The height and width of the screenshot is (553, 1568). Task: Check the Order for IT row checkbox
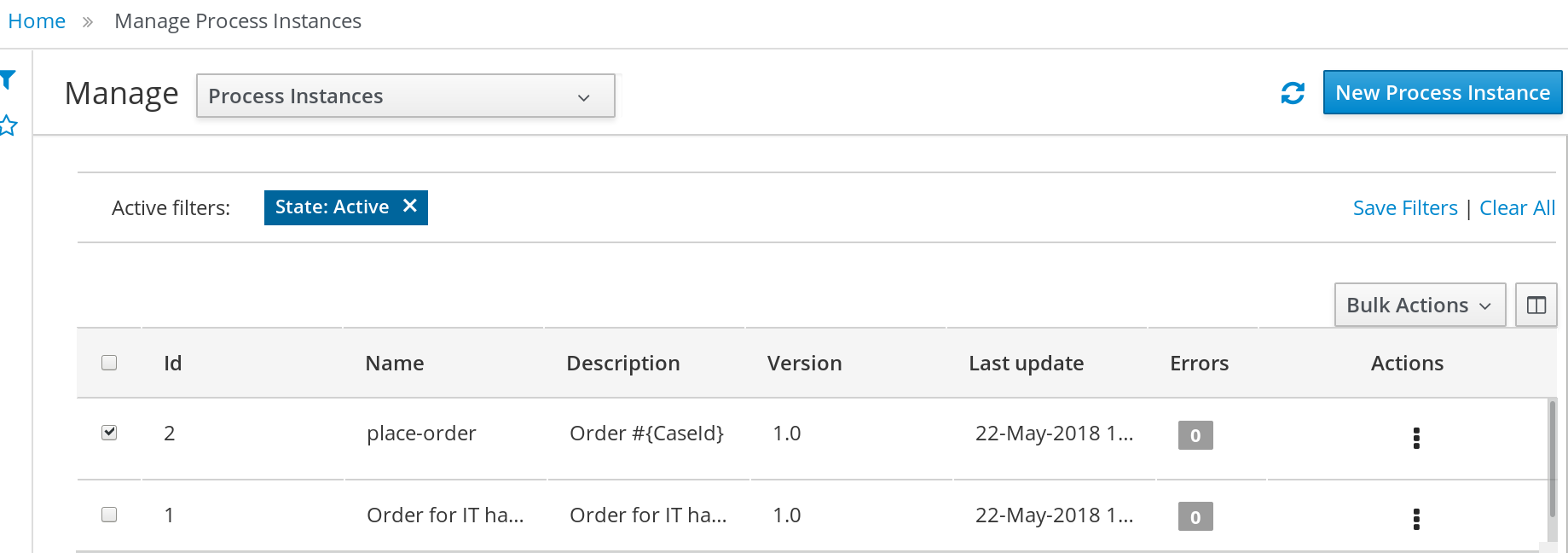[x=109, y=515]
